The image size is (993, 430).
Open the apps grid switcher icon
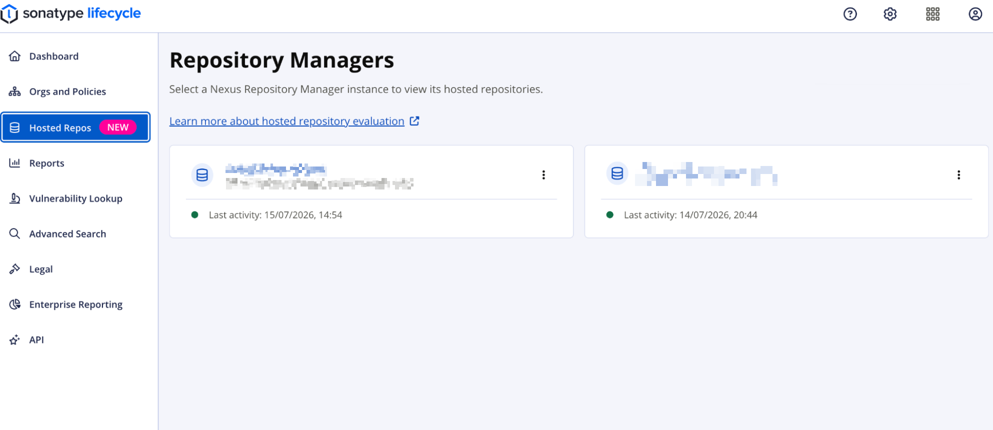(x=932, y=14)
